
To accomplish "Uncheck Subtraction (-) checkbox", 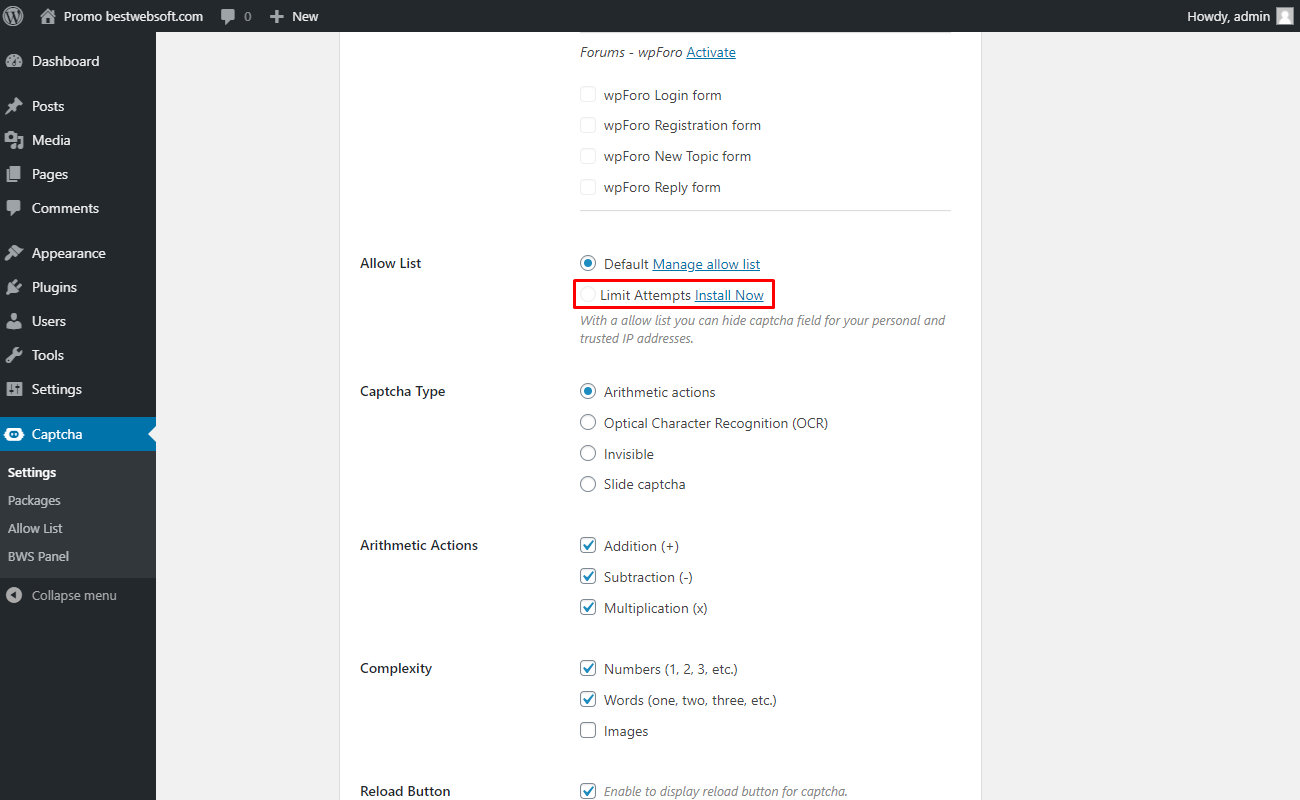I will coord(588,577).
